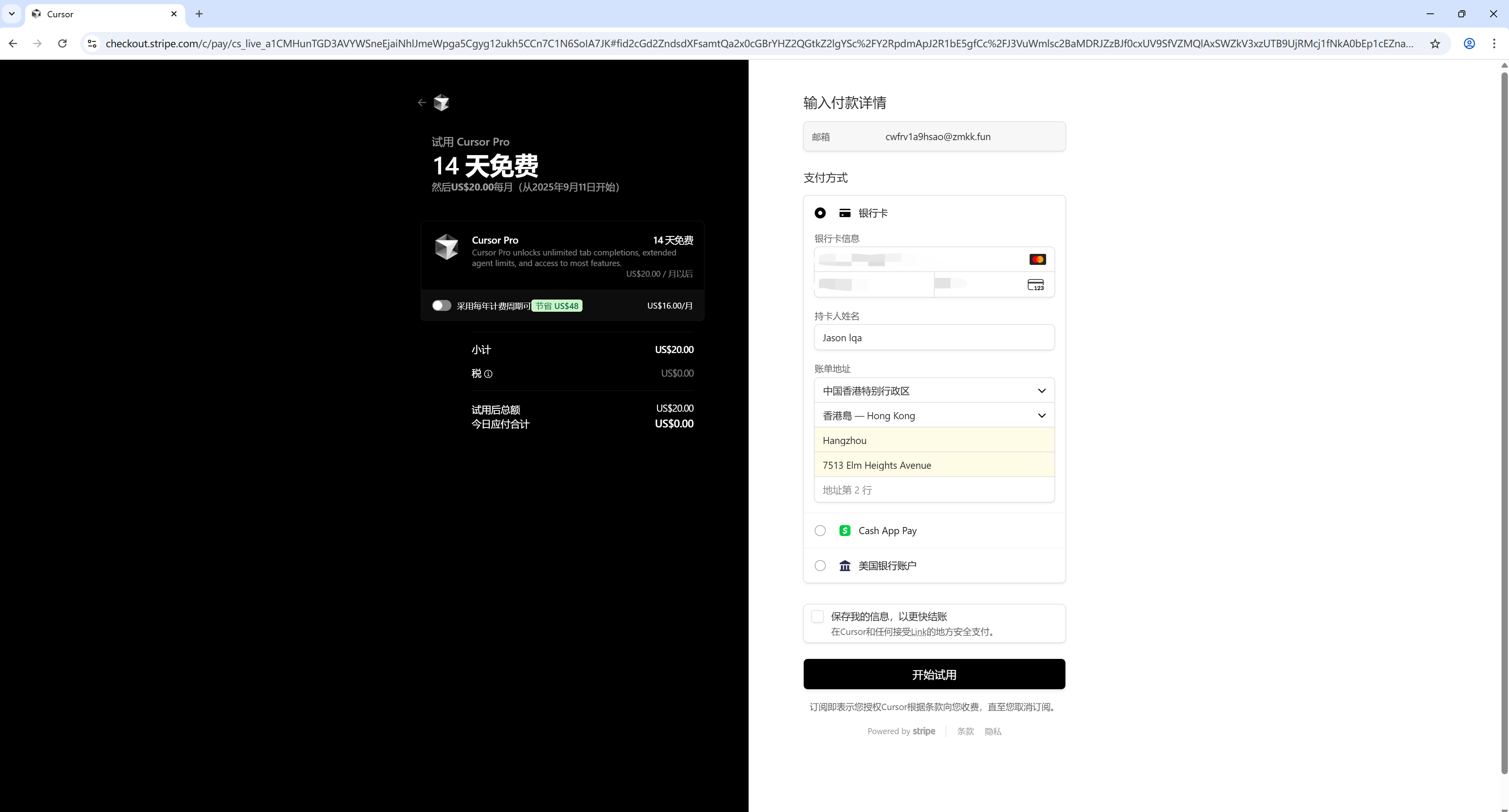Toggle annual billing switch
The width and height of the screenshot is (1509, 812).
click(x=442, y=306)
